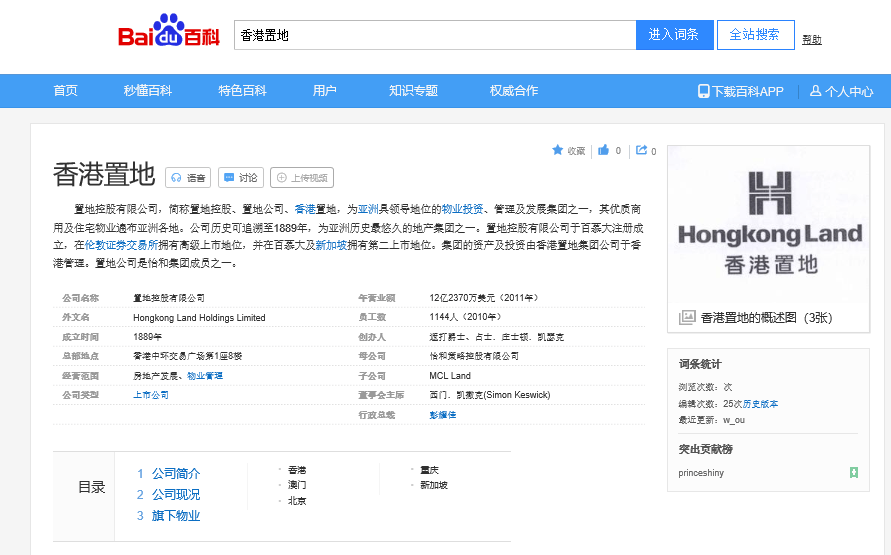Screen dimensions: 891x555
Task: Open the 彭耀佳 link in 行政总裁 row
Action: pos(443,415)
